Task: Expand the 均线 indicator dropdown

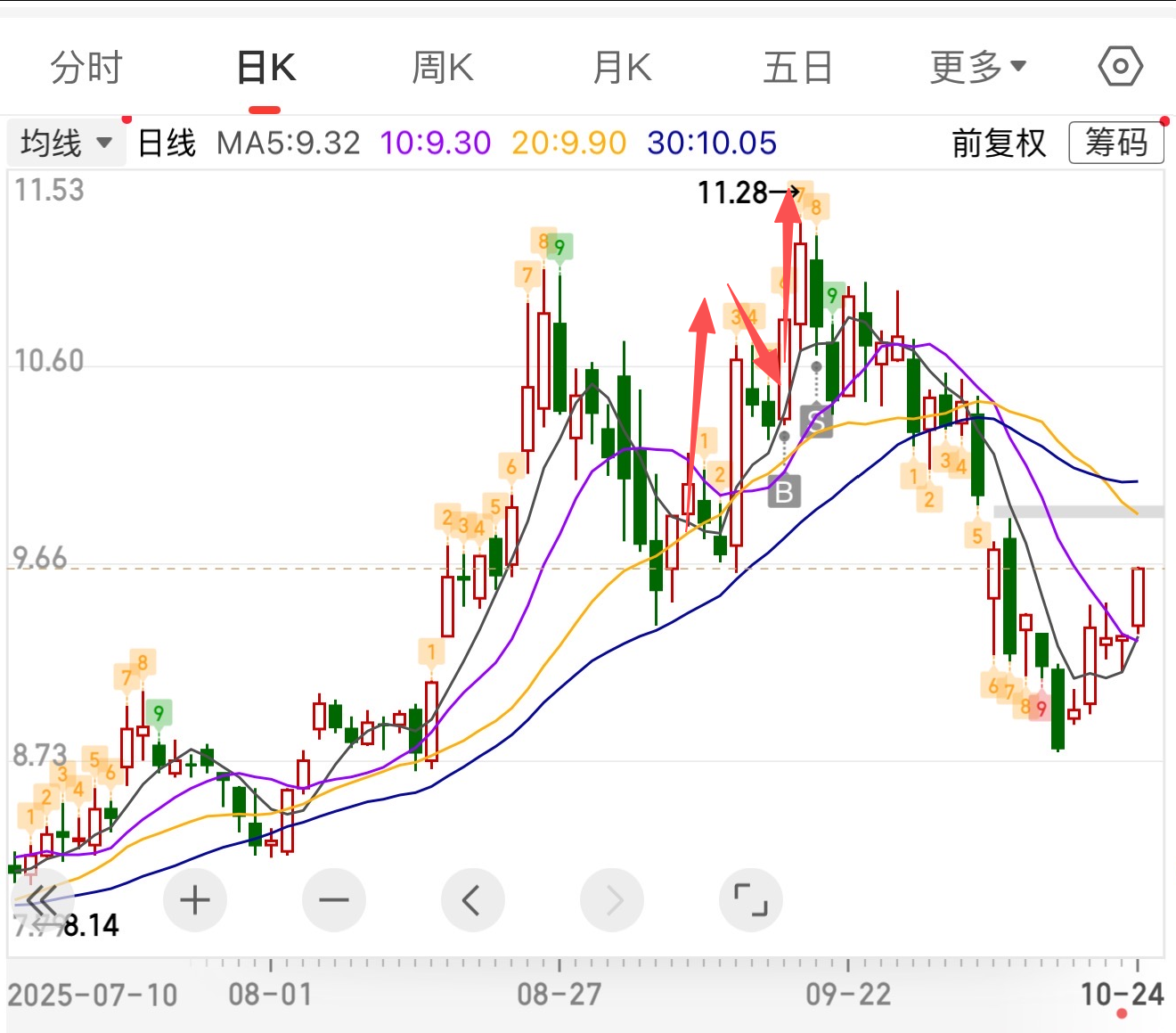Action: [66, 143]
